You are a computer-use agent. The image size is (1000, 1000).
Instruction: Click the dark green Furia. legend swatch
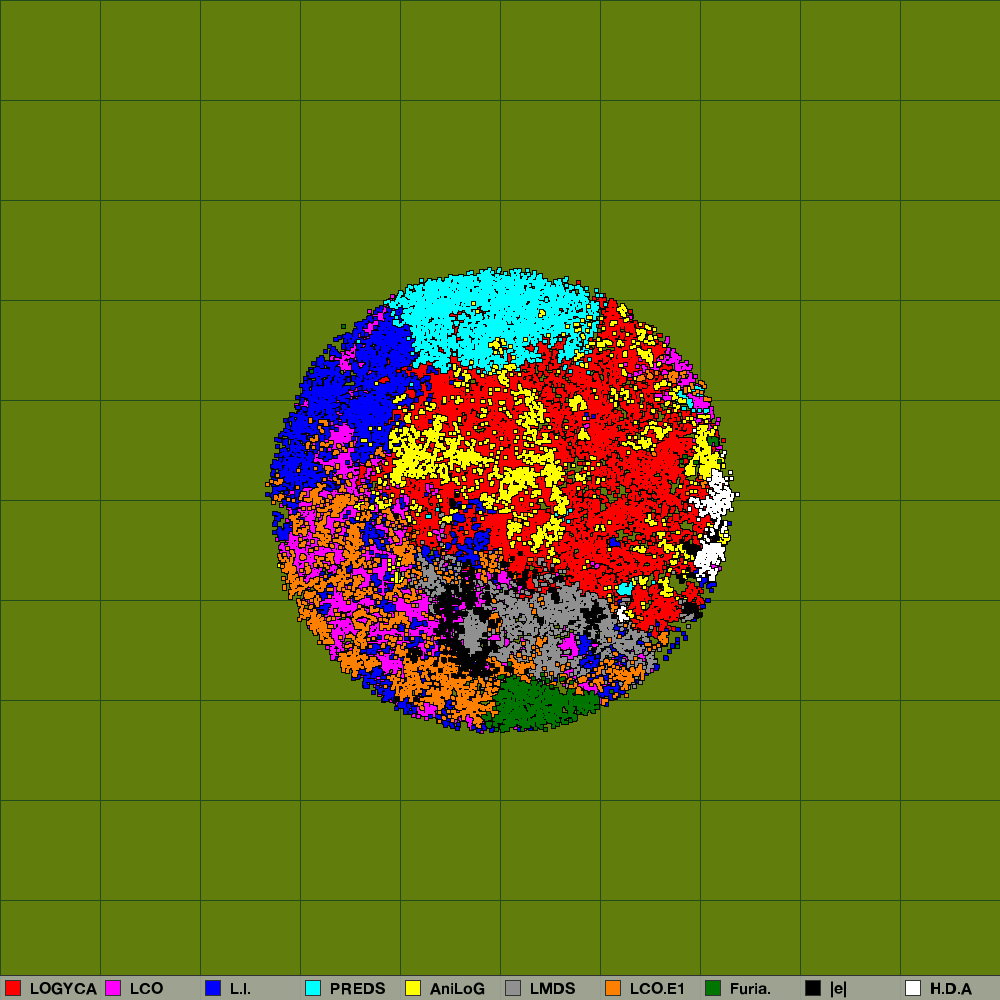click(713, 988)
